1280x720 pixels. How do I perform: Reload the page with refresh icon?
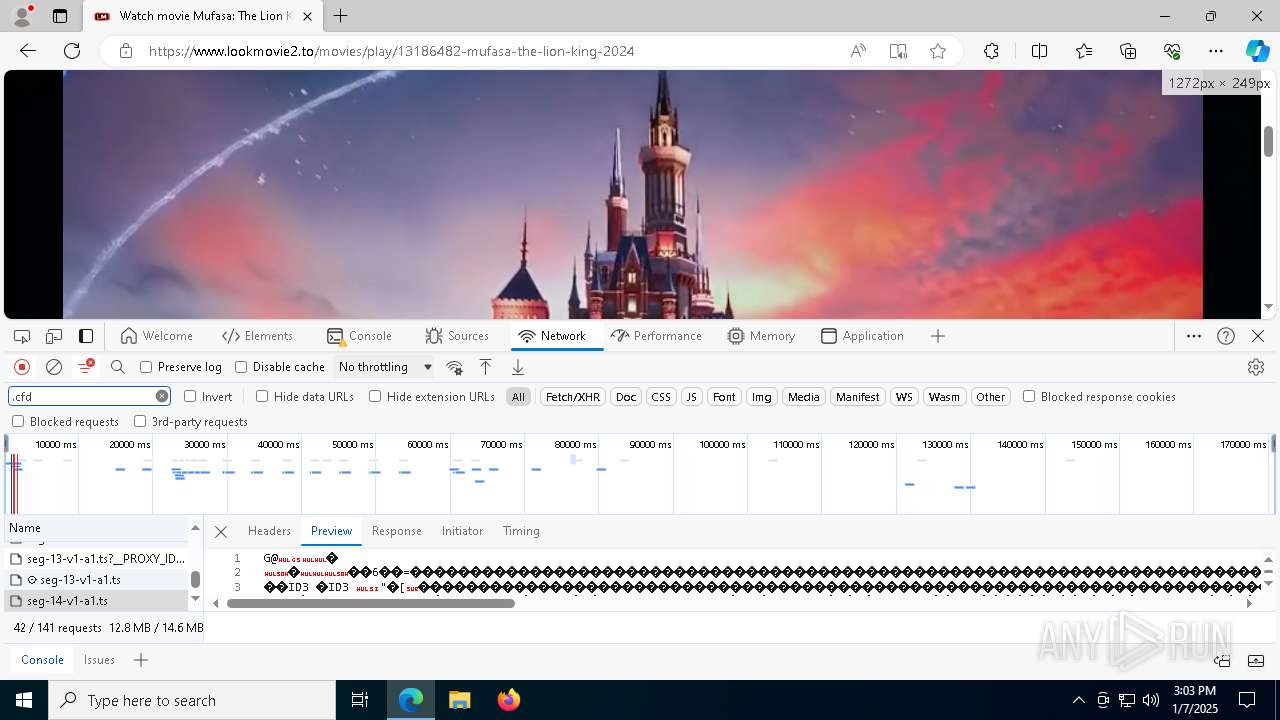(72, 51)
